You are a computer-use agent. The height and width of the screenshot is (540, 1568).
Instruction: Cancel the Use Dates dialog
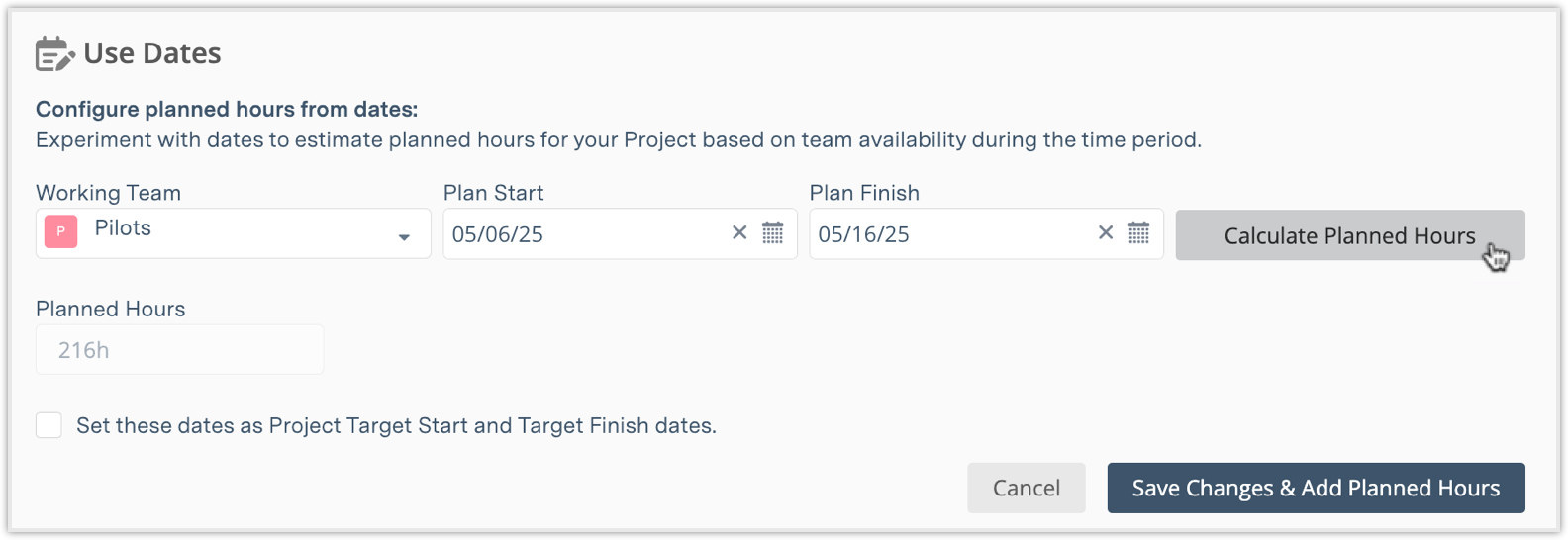pyautogui.click(x=1026, y=488)
